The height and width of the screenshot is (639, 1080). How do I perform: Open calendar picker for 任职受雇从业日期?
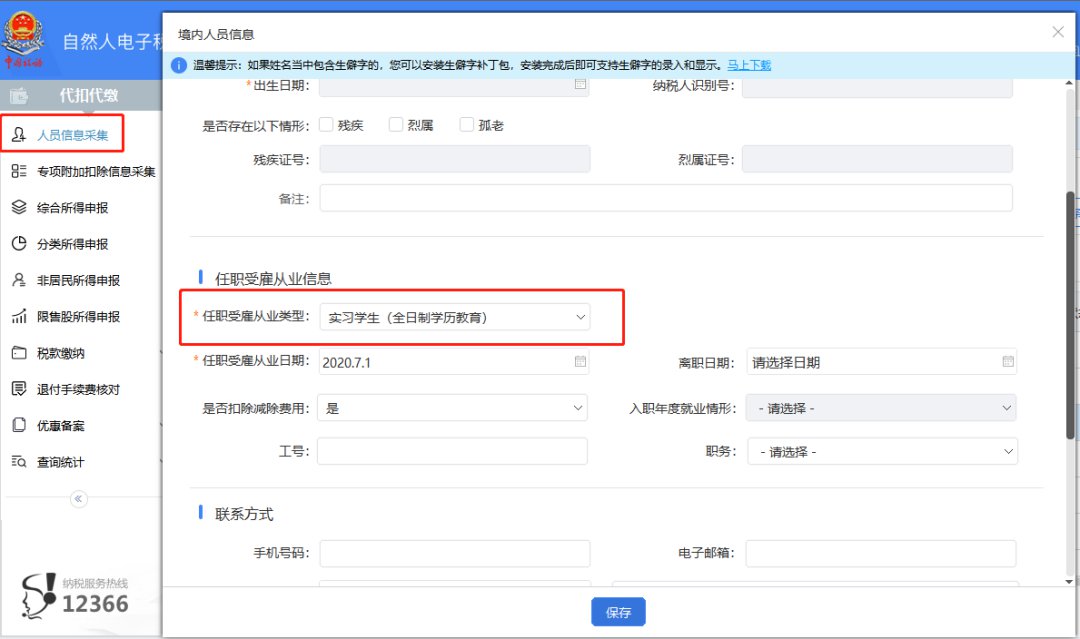[580, 362]
